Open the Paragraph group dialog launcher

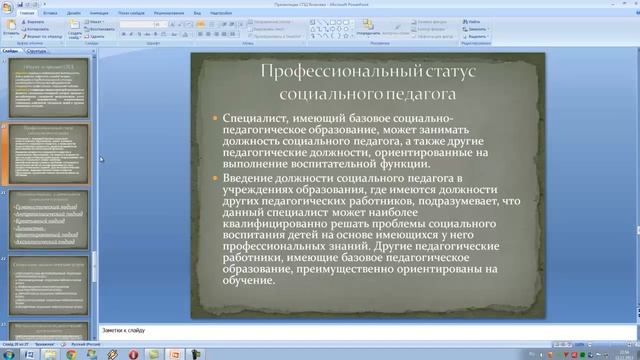(x=303, y=43)
